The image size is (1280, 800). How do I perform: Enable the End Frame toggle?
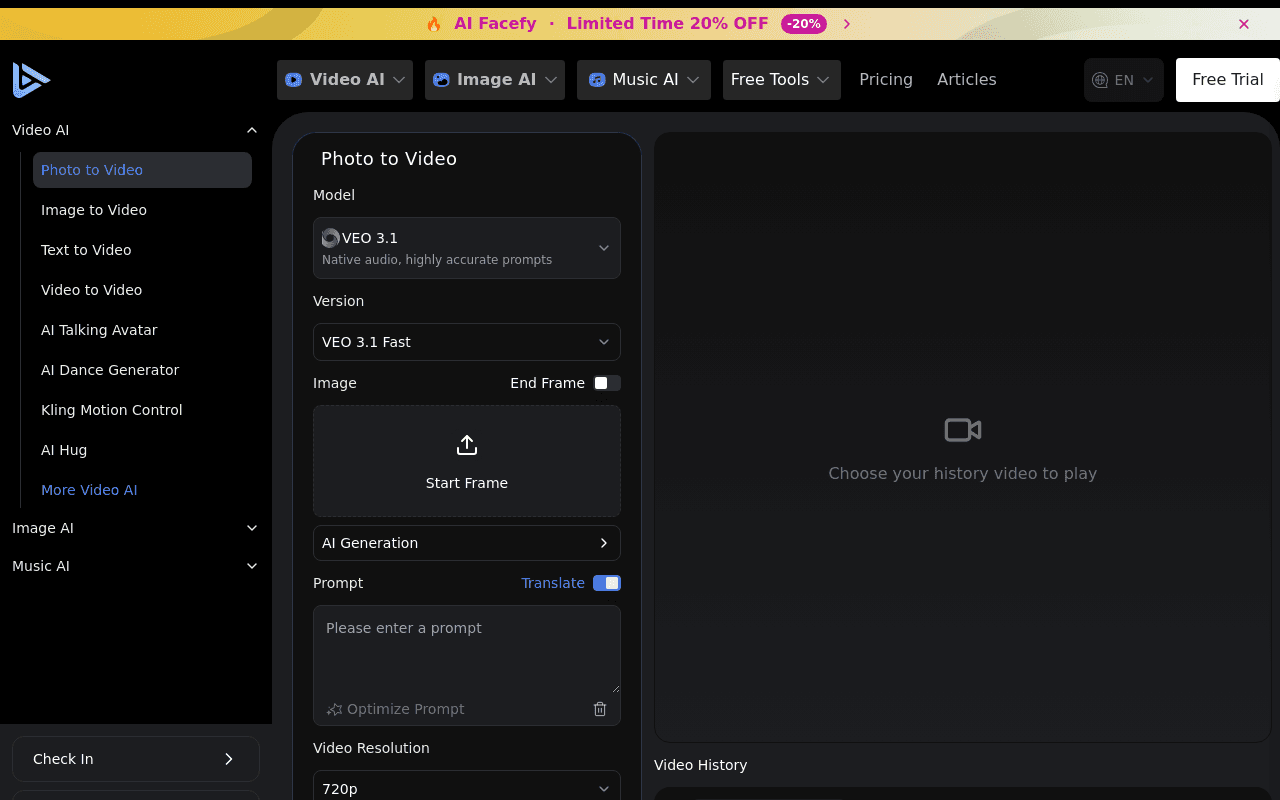click(607, 383)
